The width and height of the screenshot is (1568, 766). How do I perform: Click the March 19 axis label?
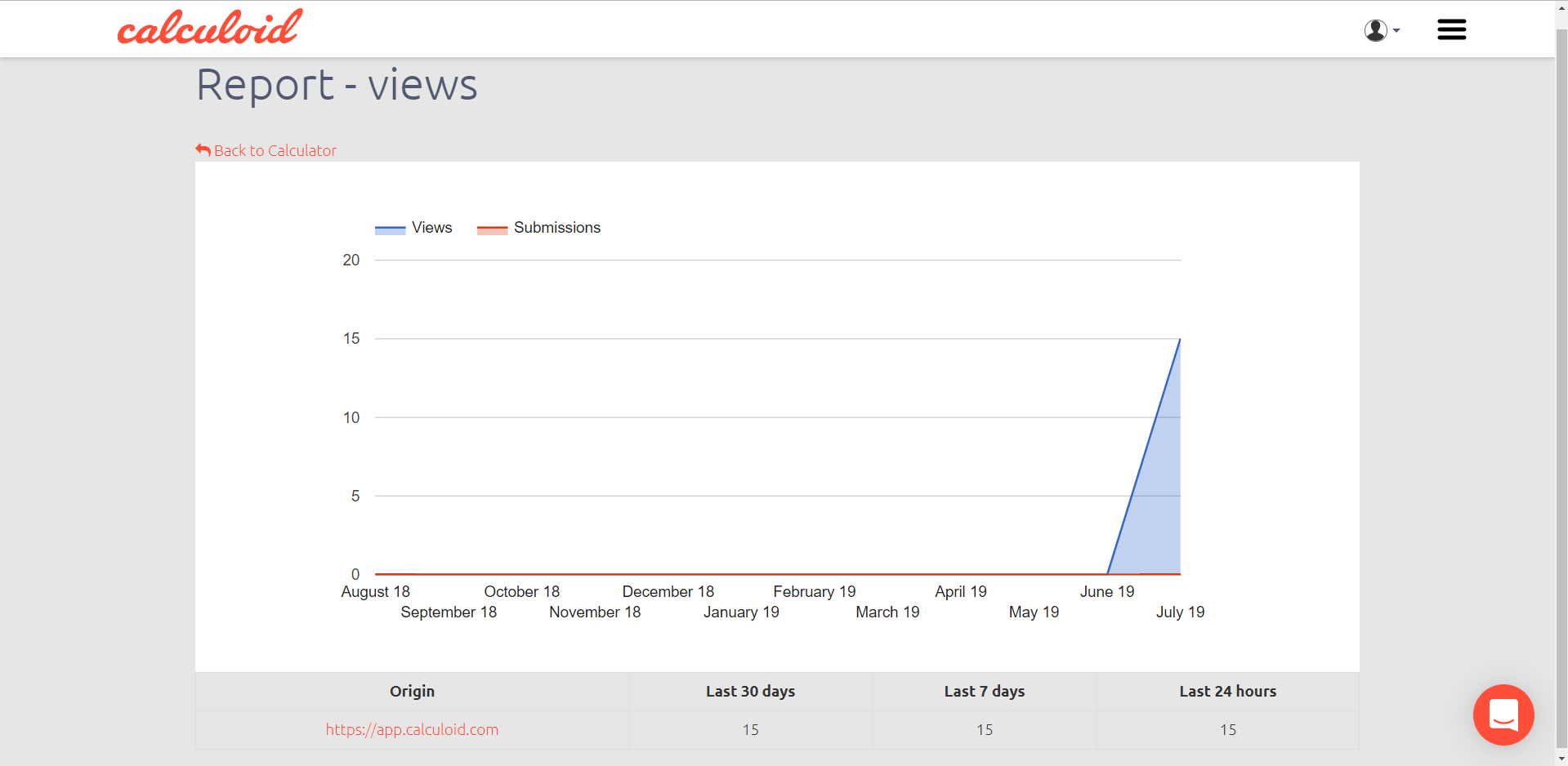coord(887,612)
